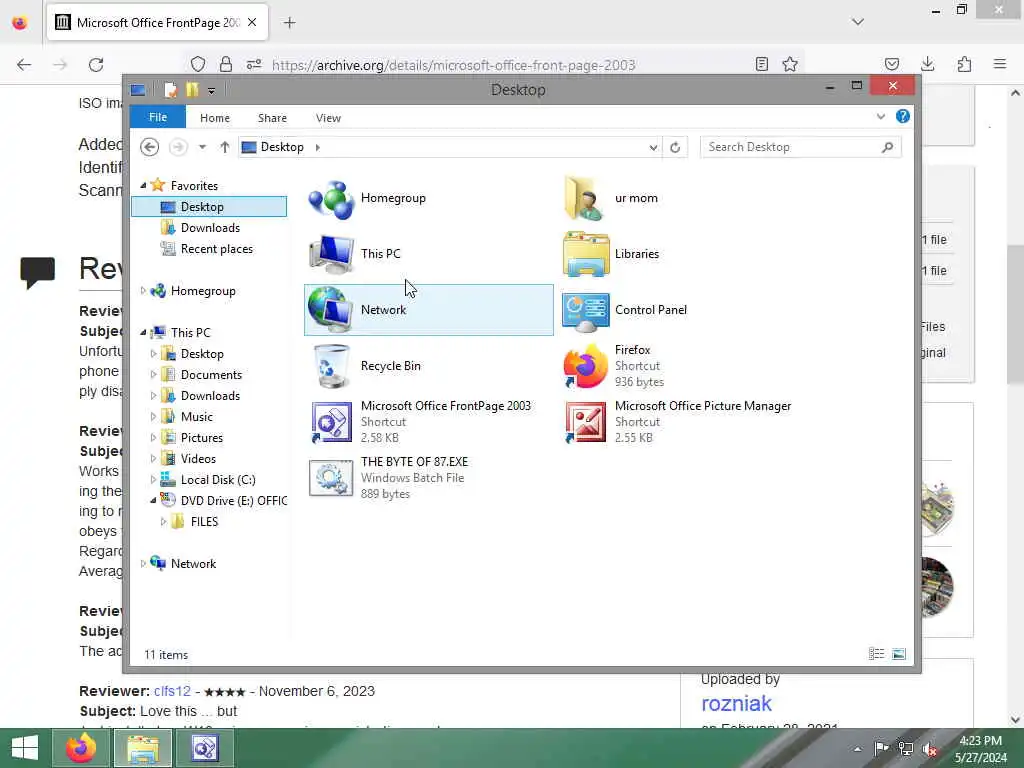Collapse the This PC tree node

[x=143, y=332]
